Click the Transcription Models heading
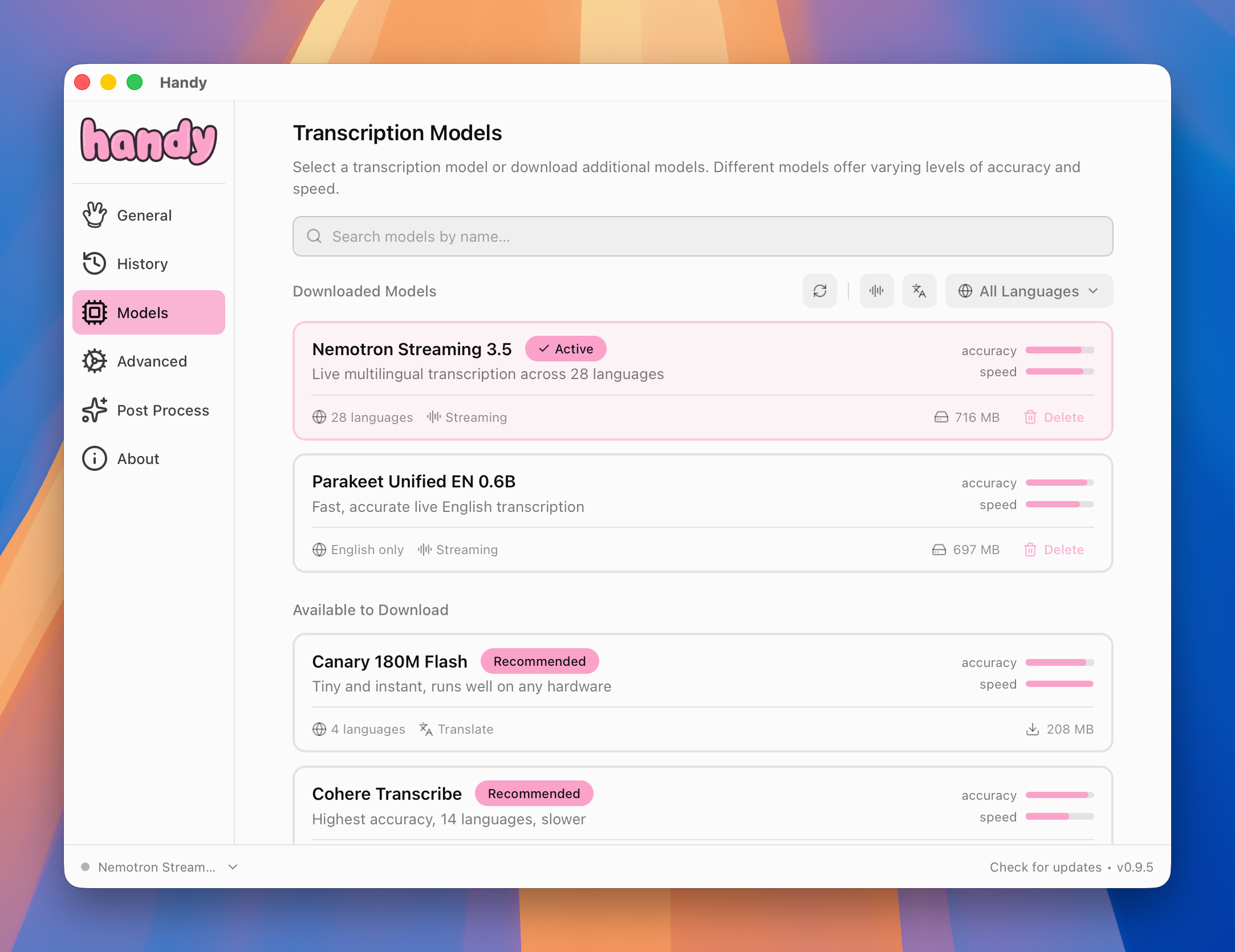1235x952 pixels. [x=397, y=133]
